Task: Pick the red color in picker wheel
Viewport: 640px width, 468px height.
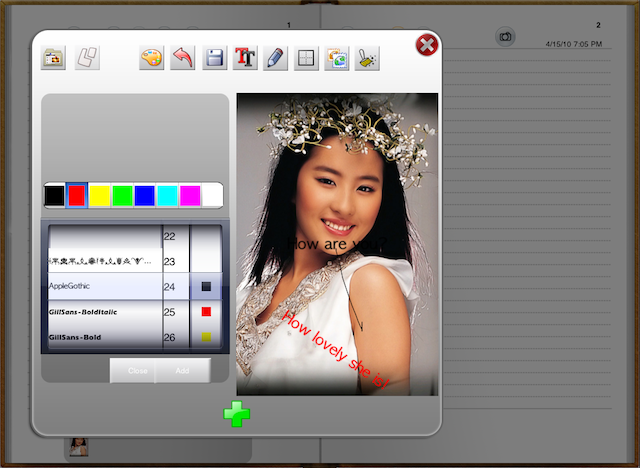Action: tap(206, 312)
